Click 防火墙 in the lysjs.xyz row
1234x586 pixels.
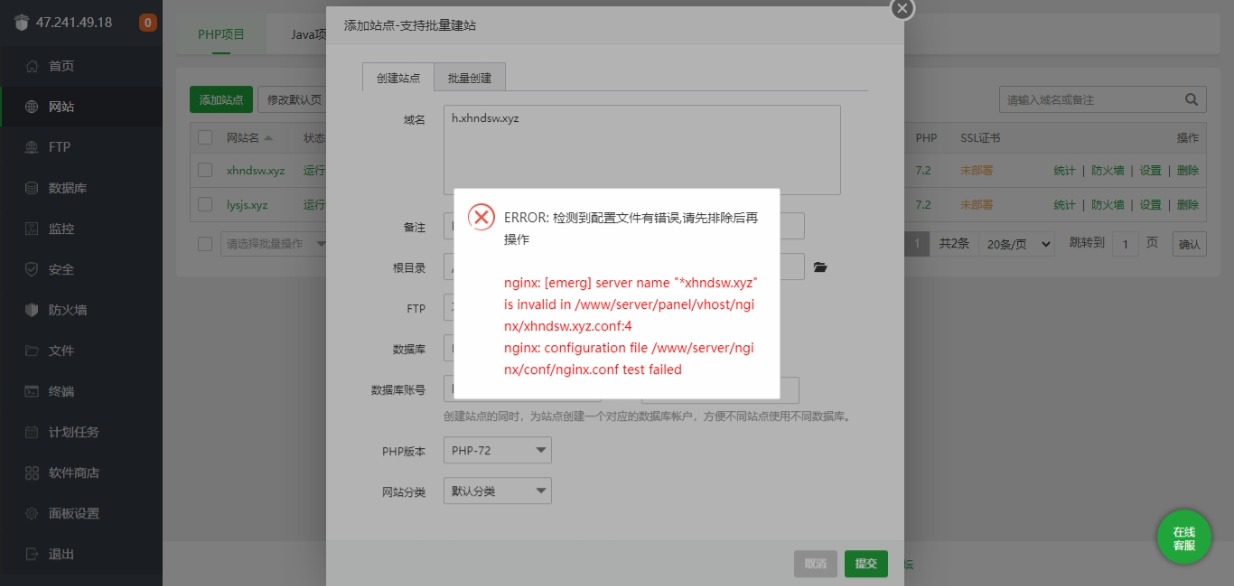(x=1107, y=205)
